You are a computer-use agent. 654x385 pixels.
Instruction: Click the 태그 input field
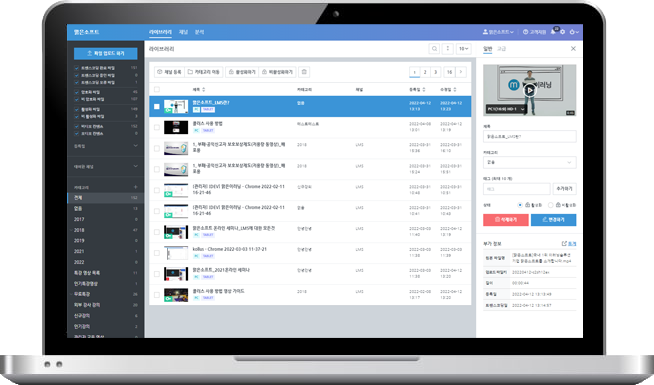pyautogui.click(x=516, y=189)
